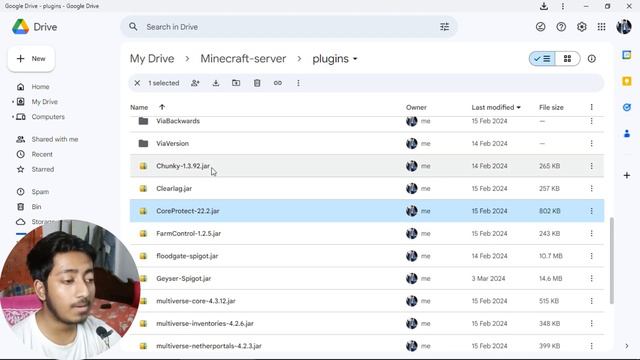Screen dimensions: 640x360
Task: Open Shared with me
Action: click(55, 140)
